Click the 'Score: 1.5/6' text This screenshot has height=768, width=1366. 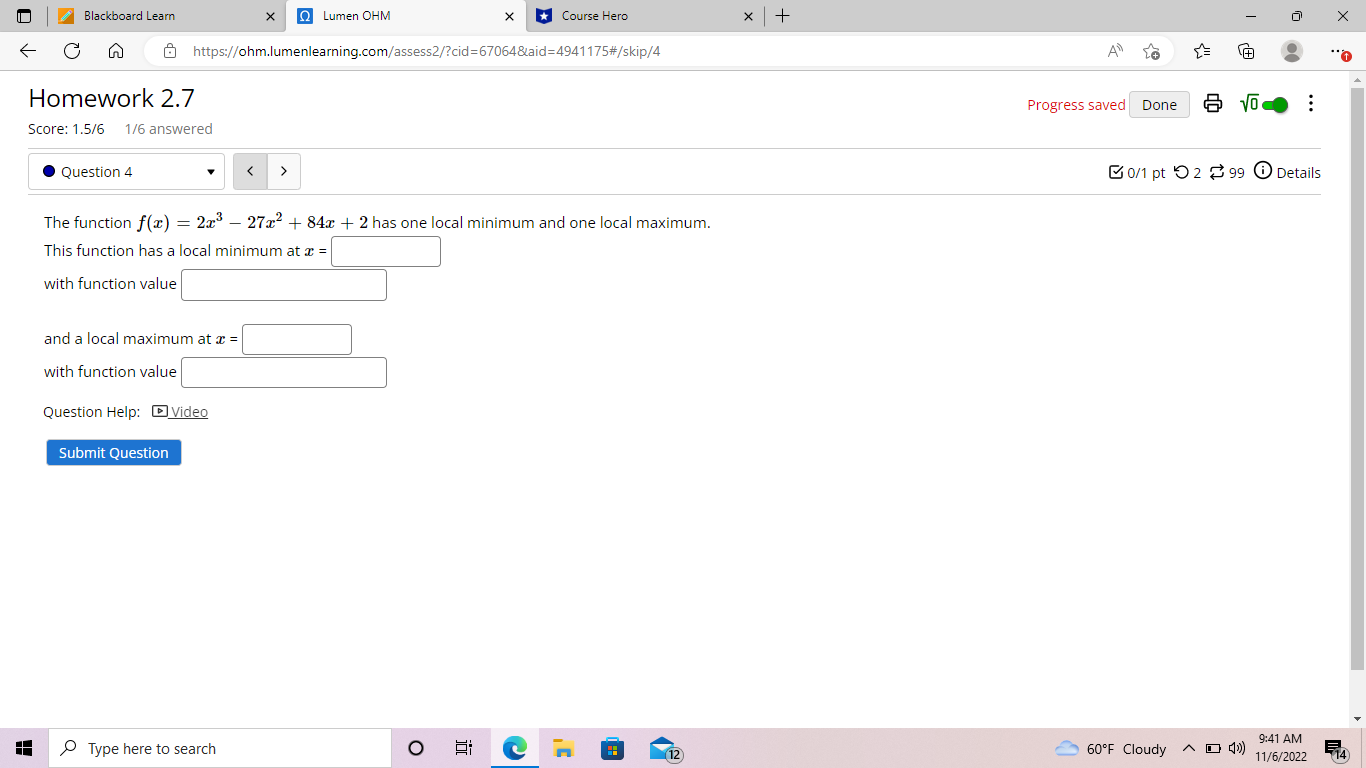coord(66,129)
